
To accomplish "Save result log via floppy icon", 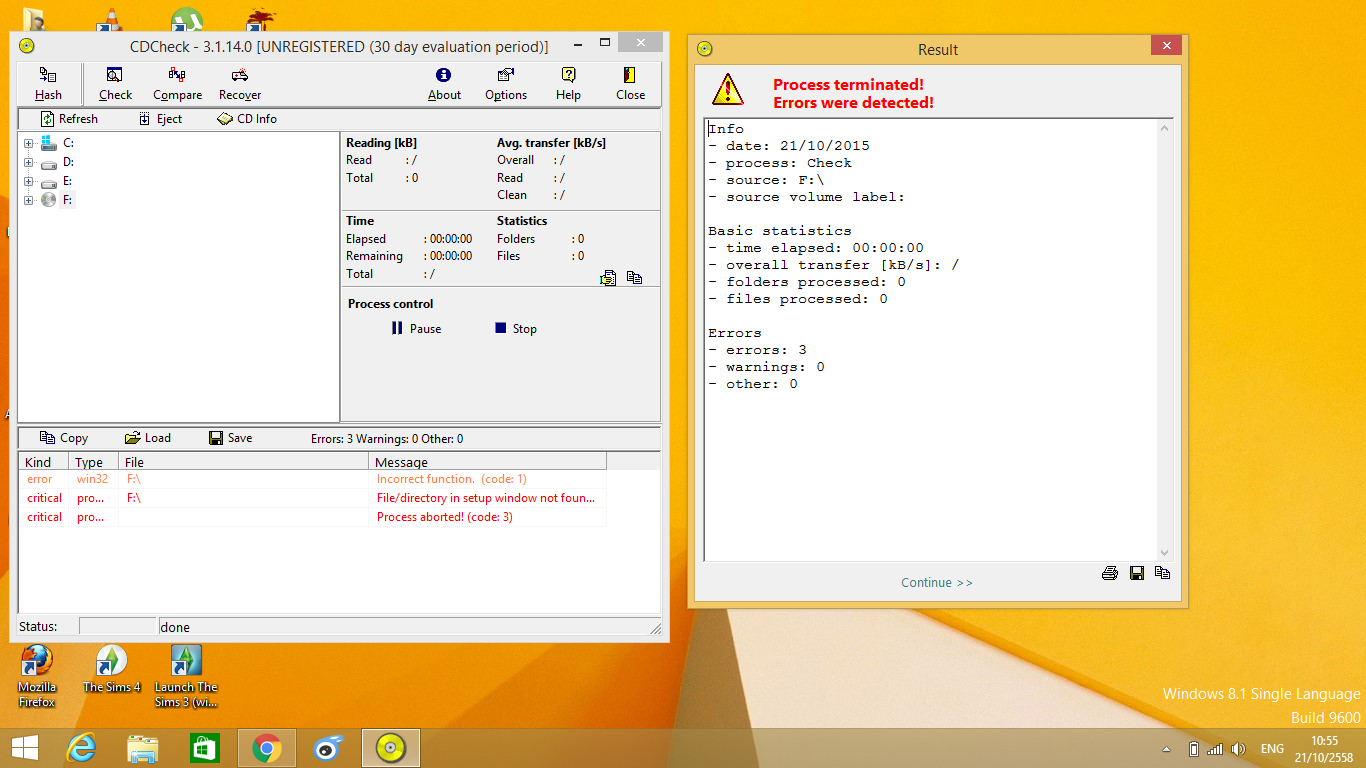I will coord(1136,573).
